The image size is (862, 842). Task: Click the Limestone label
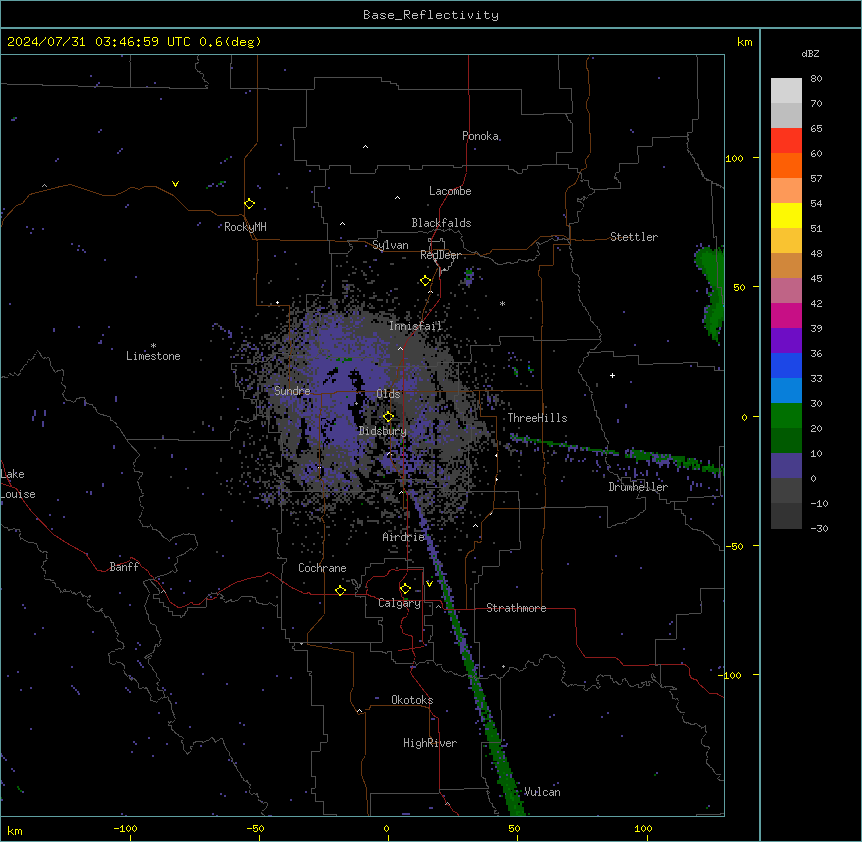pos(153,356)
